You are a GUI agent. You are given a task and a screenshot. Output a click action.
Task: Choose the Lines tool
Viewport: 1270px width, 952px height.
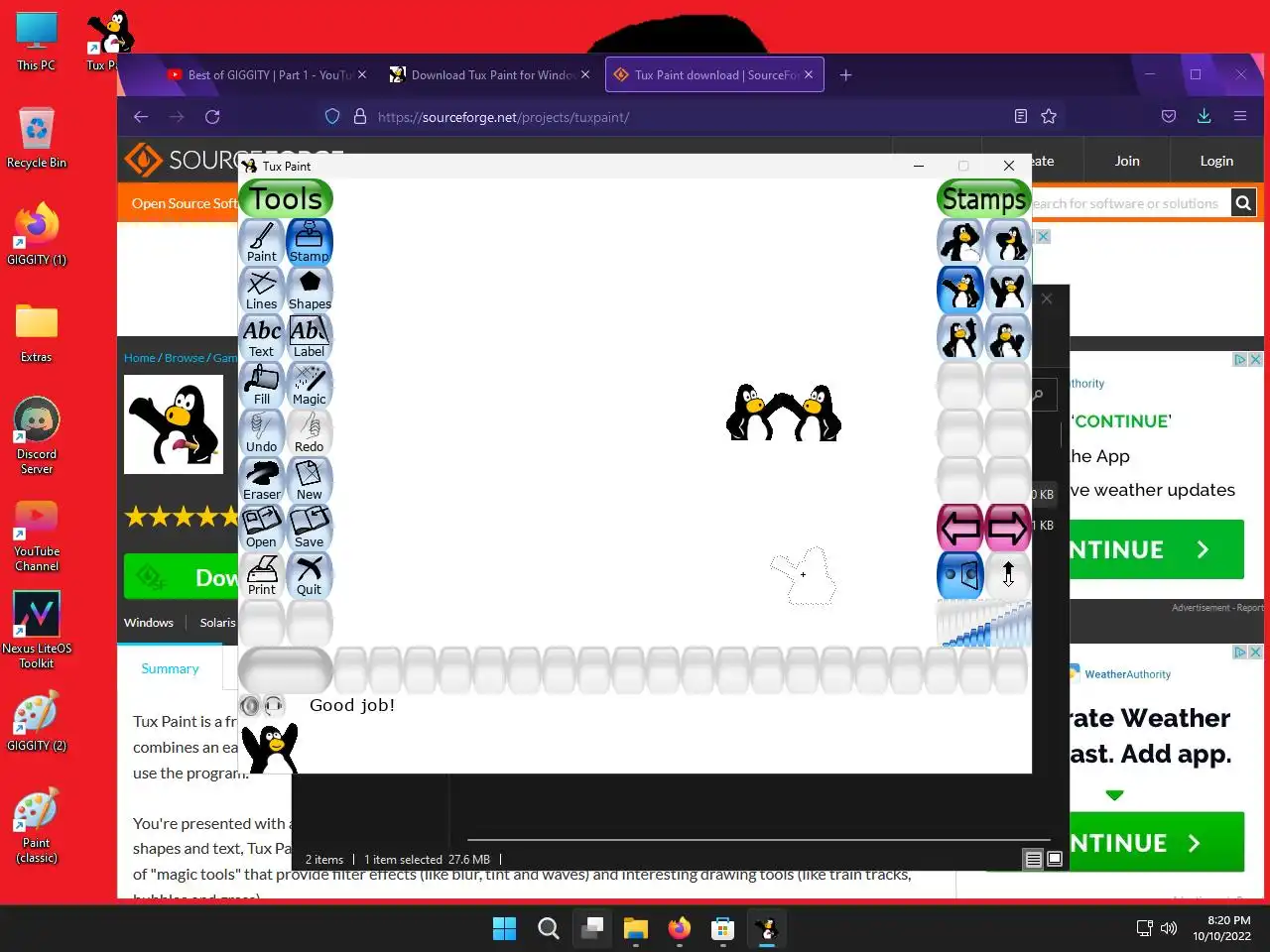(262, 290)
